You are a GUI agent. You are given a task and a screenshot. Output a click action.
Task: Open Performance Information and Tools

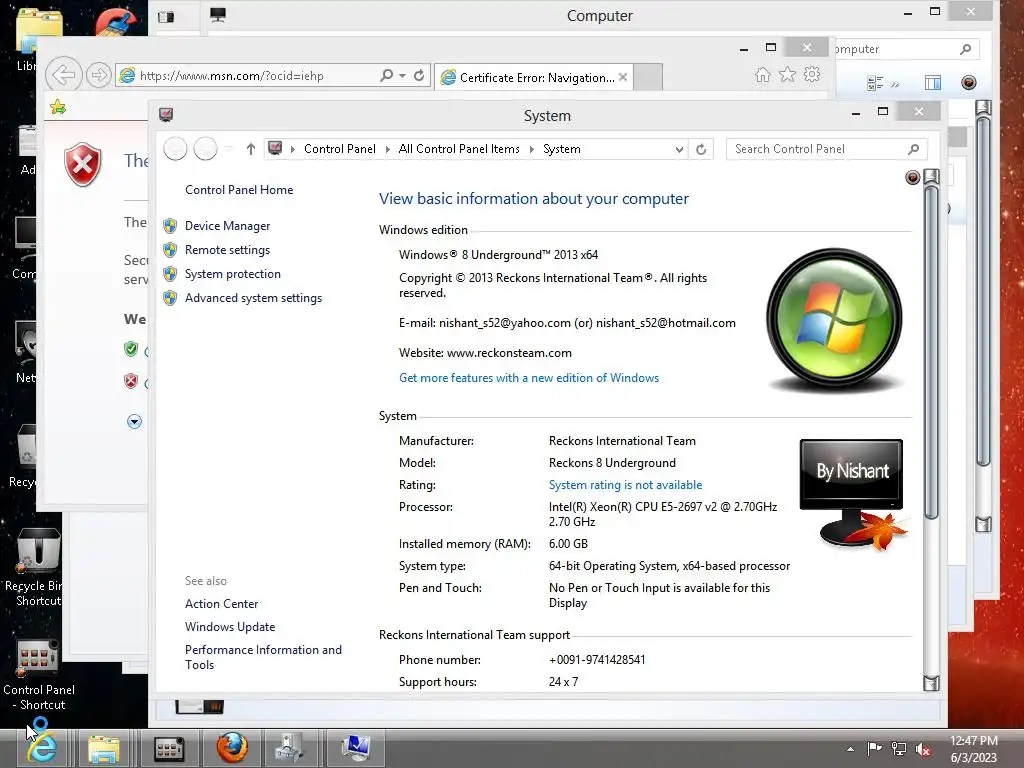tap(263, 658)
